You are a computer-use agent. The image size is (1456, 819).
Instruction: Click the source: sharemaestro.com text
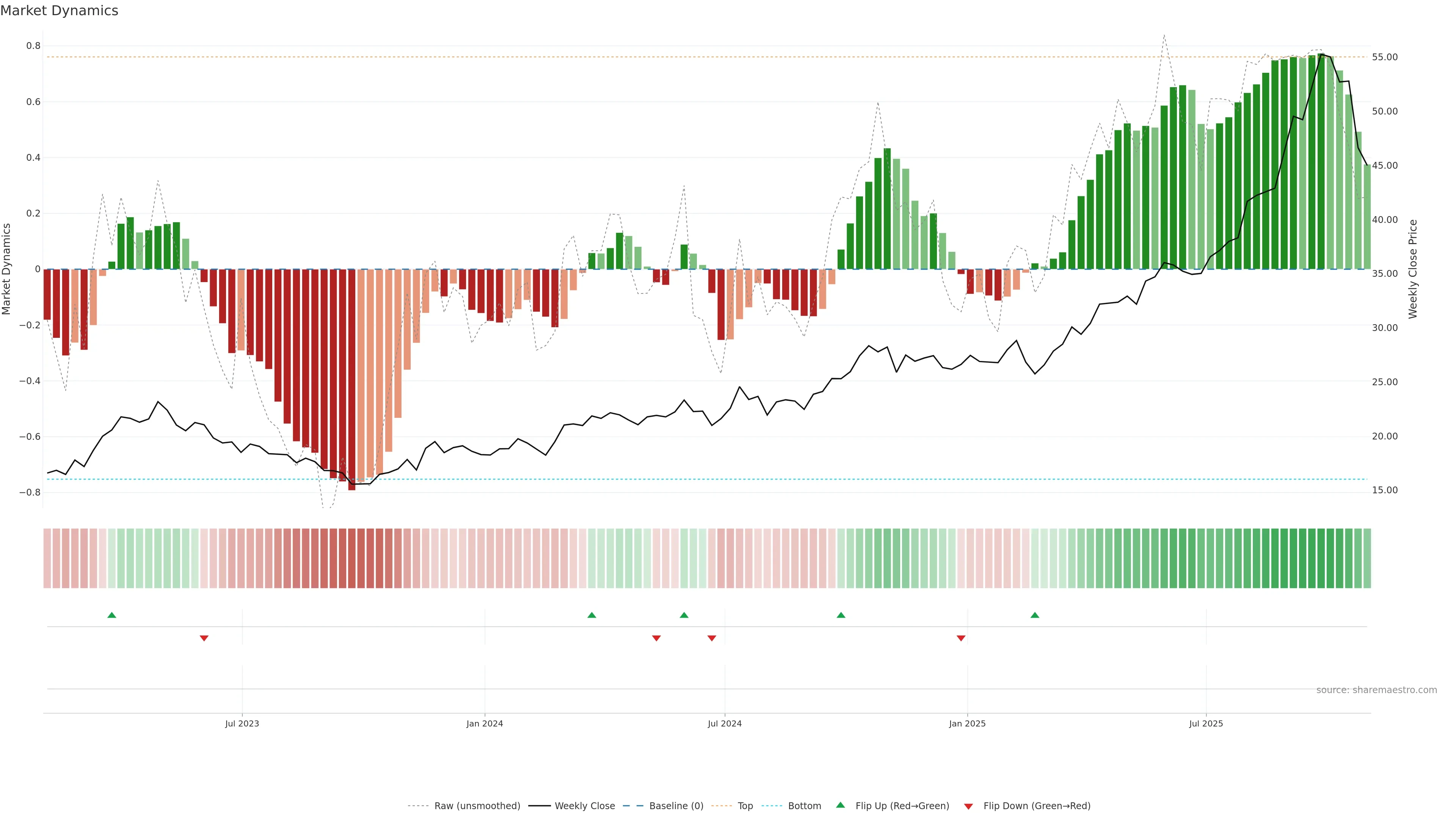point(1376,690)
